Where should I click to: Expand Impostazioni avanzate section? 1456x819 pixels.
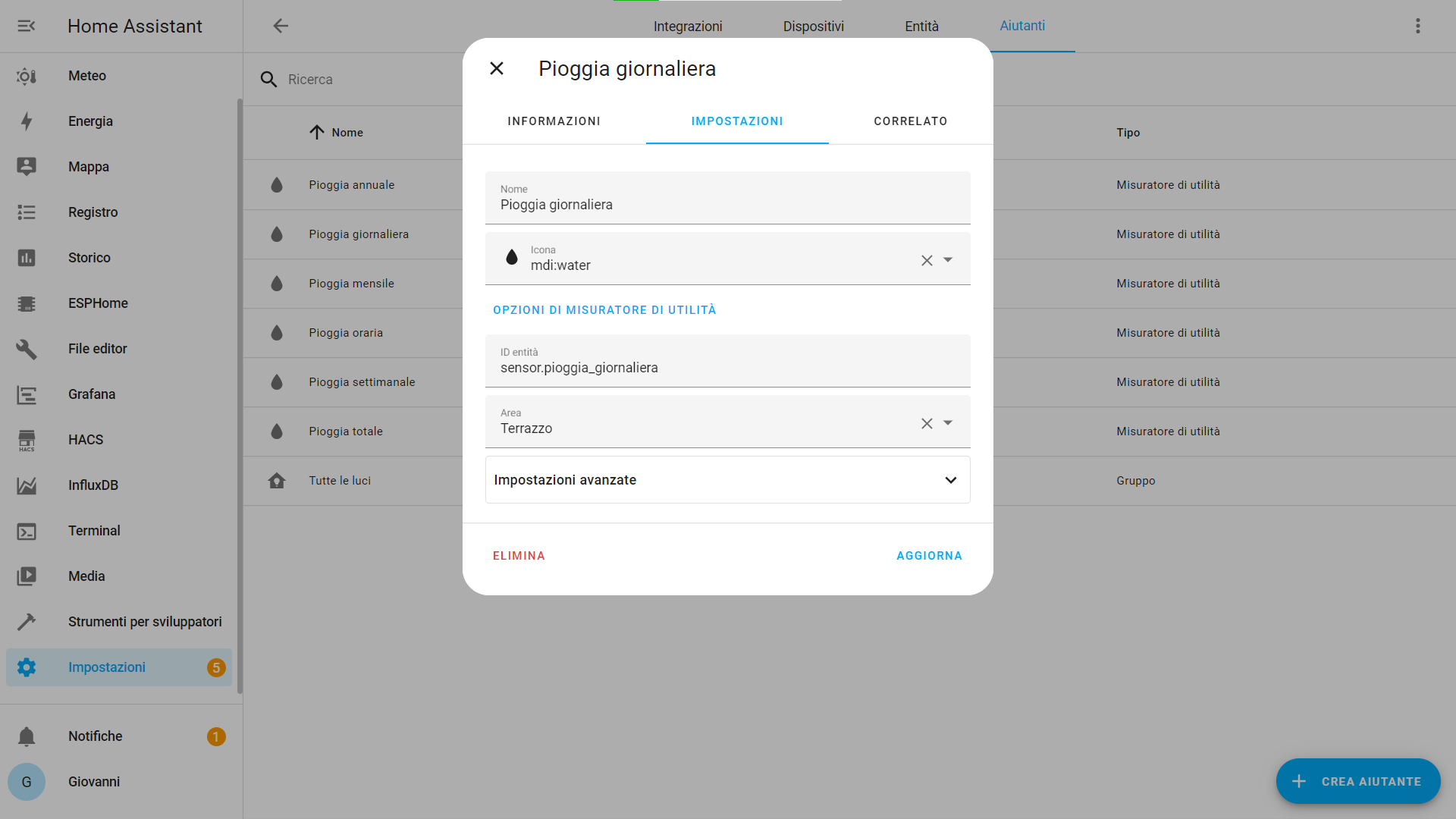click(x=950, y=480)
